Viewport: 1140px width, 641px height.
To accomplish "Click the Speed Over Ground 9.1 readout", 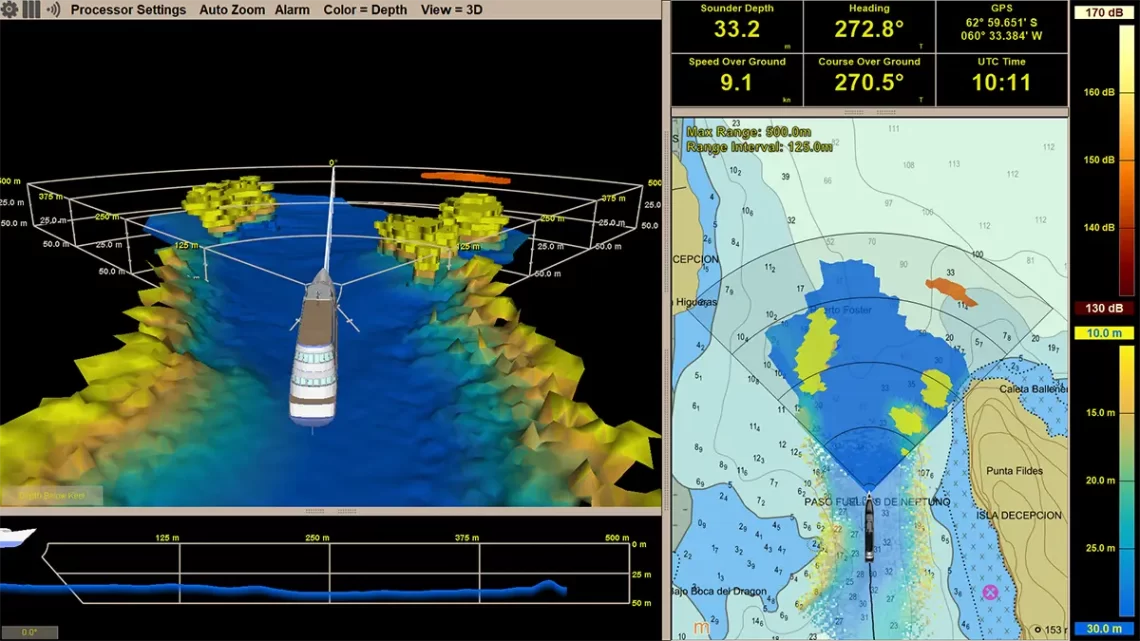I will [736, 80].
